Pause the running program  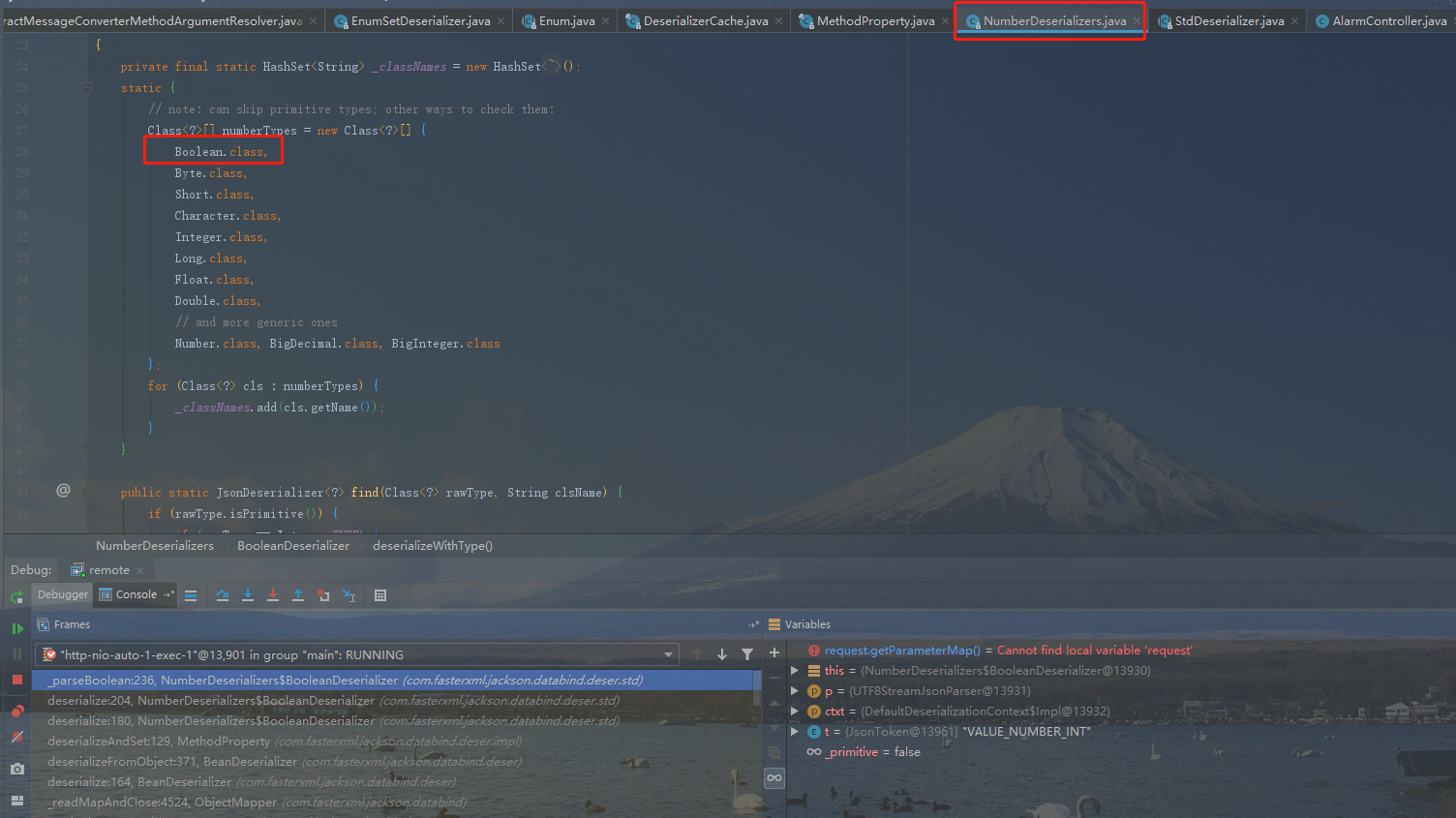[17, 653]
